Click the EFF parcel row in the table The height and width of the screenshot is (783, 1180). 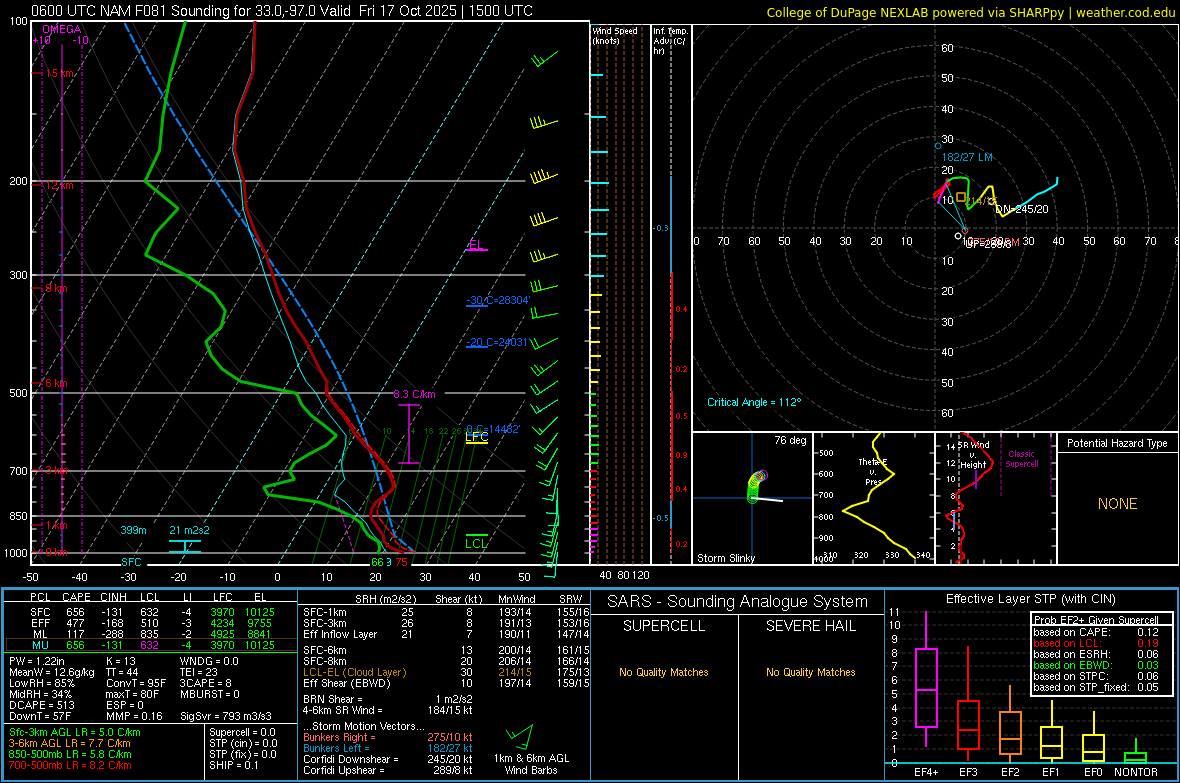click(153, 623)
